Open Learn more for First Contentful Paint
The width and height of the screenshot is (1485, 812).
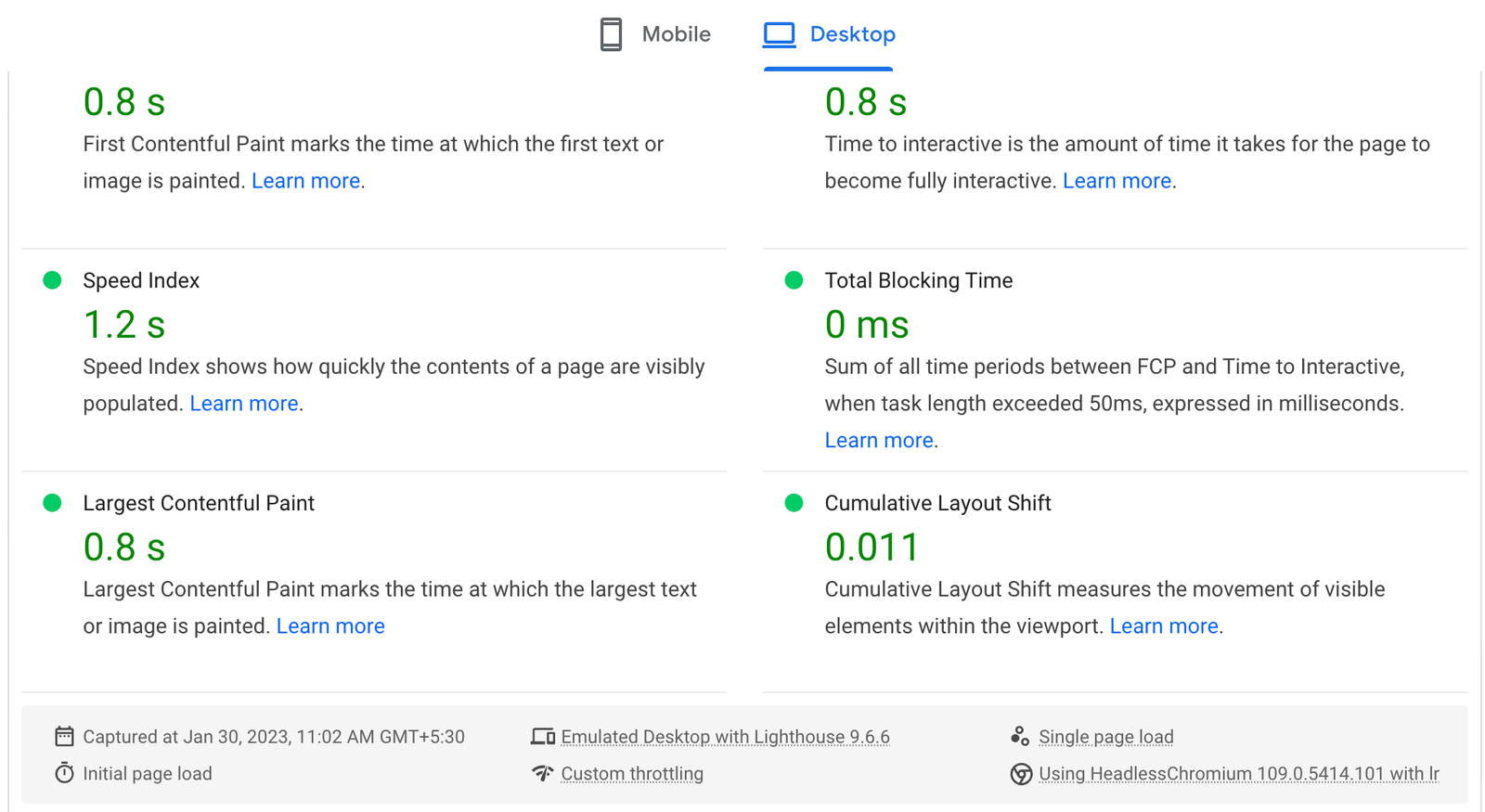305,181
